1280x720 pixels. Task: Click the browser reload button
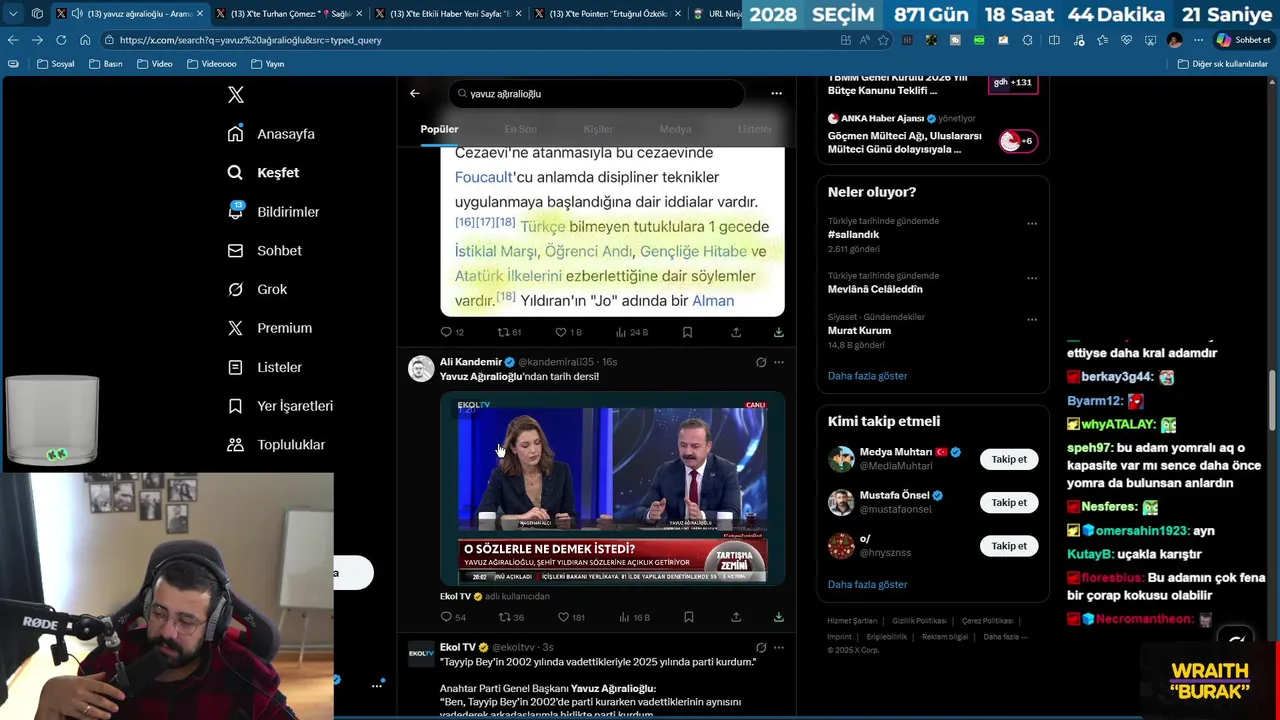point(61,40)
